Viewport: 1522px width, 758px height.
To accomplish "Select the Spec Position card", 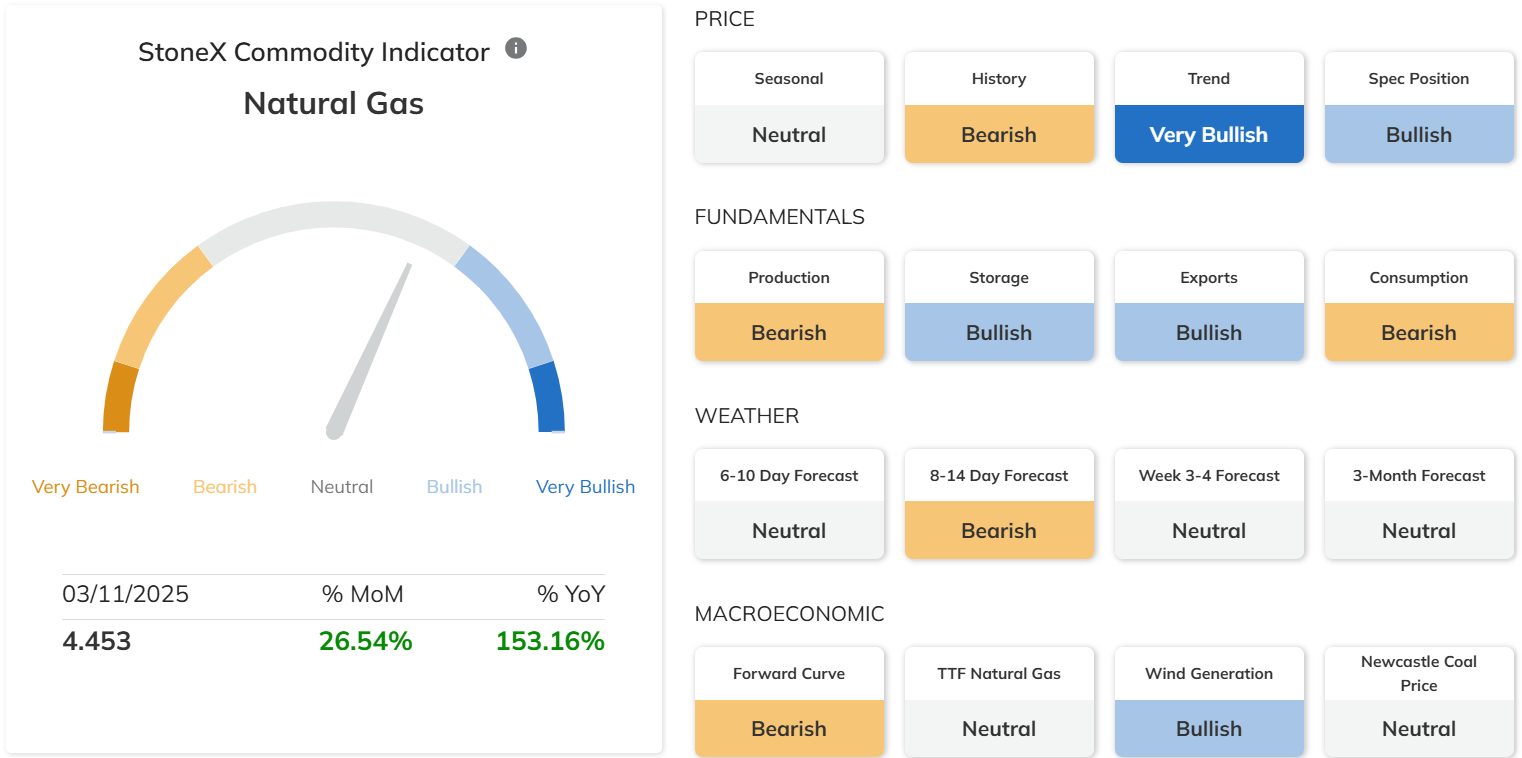I will (x=1419, y=107).
